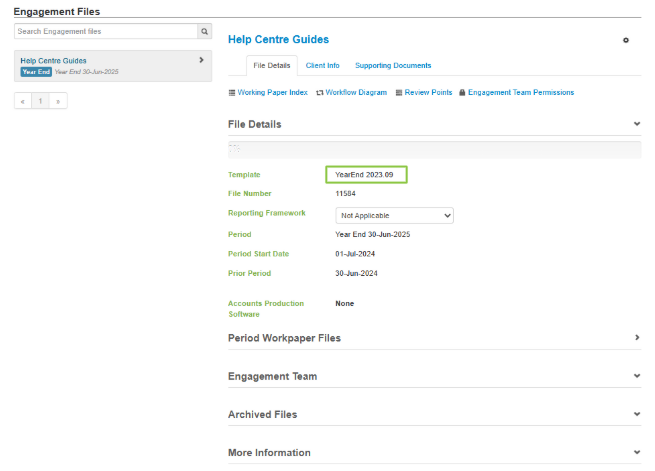Screen dimensions: 655x471
Task: Click the YearEnd 2023.09 template value
Action: [x=365, y=175]
